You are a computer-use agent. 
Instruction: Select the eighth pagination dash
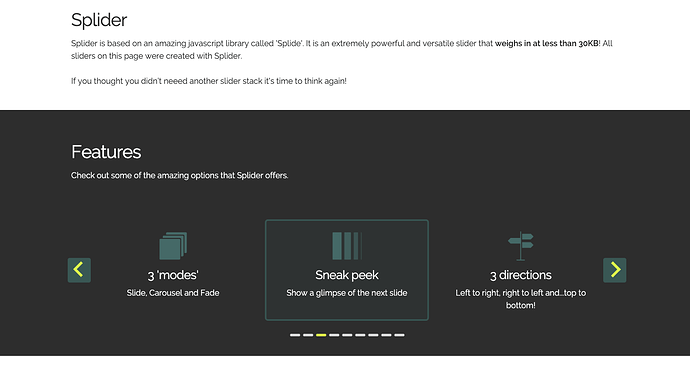(x=386, y=335)
